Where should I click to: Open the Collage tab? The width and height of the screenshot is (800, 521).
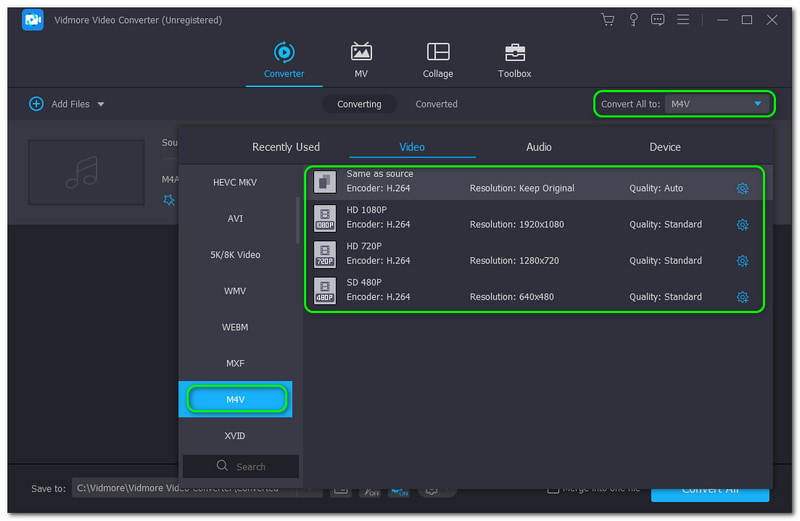[x=438, y=60]
